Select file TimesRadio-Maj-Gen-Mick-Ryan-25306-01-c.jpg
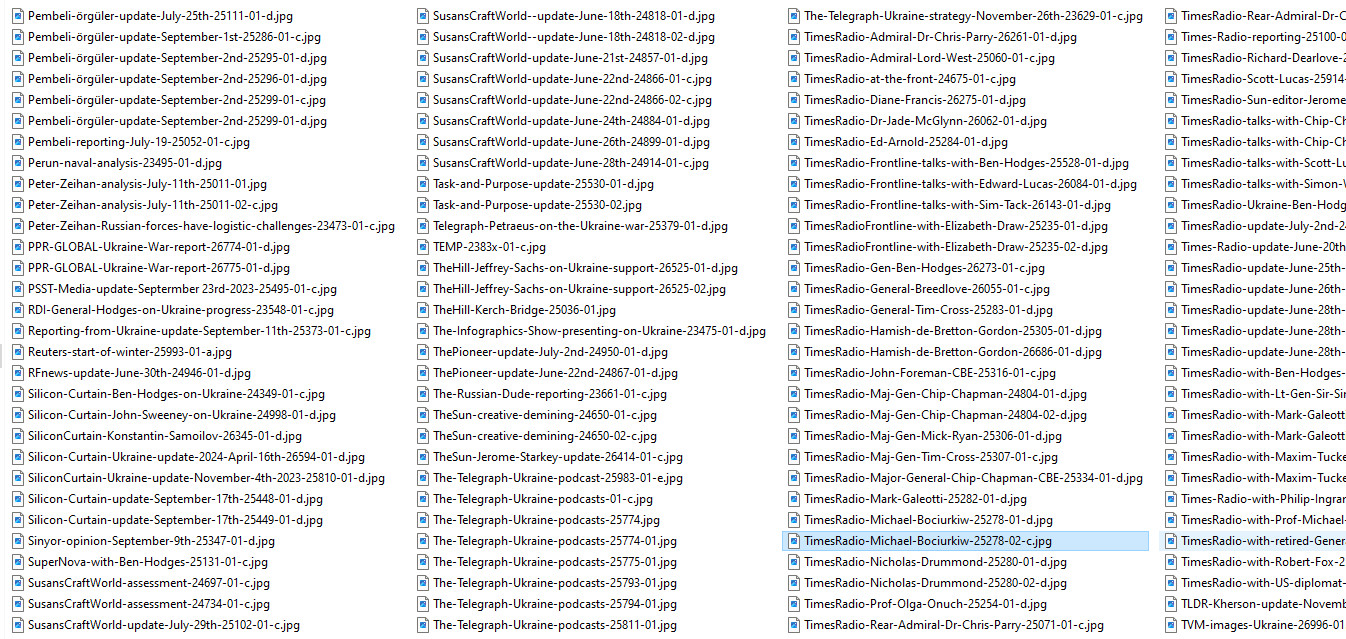 point(933,436)
